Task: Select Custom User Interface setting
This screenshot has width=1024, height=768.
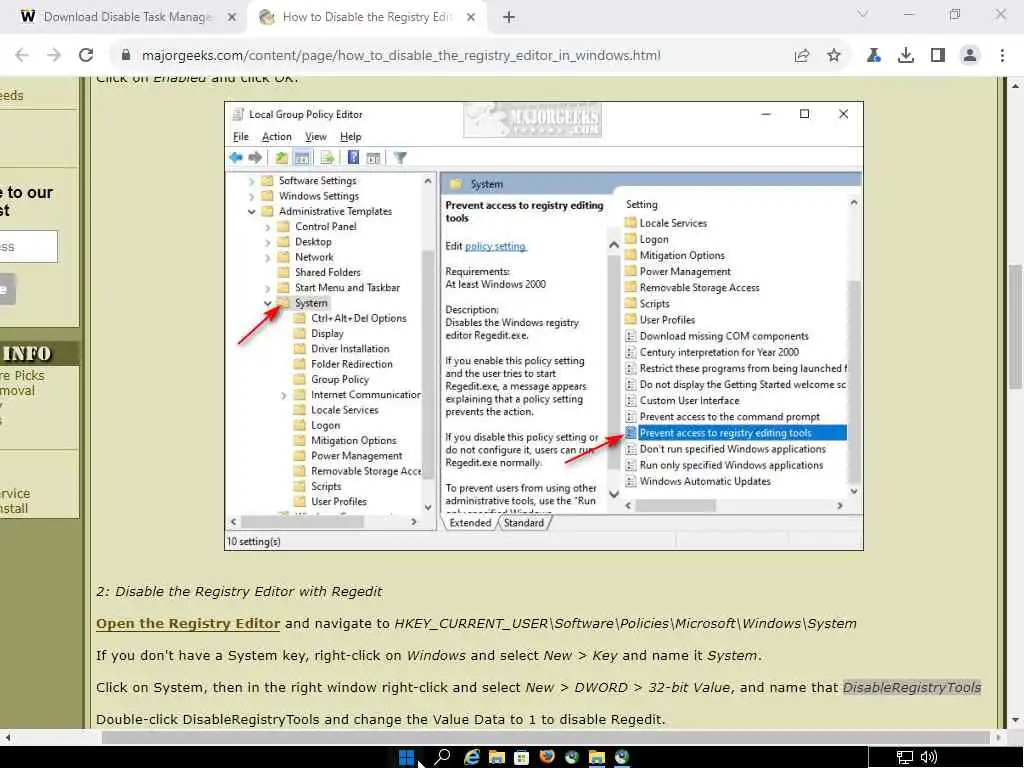Action: pos(690,400)
